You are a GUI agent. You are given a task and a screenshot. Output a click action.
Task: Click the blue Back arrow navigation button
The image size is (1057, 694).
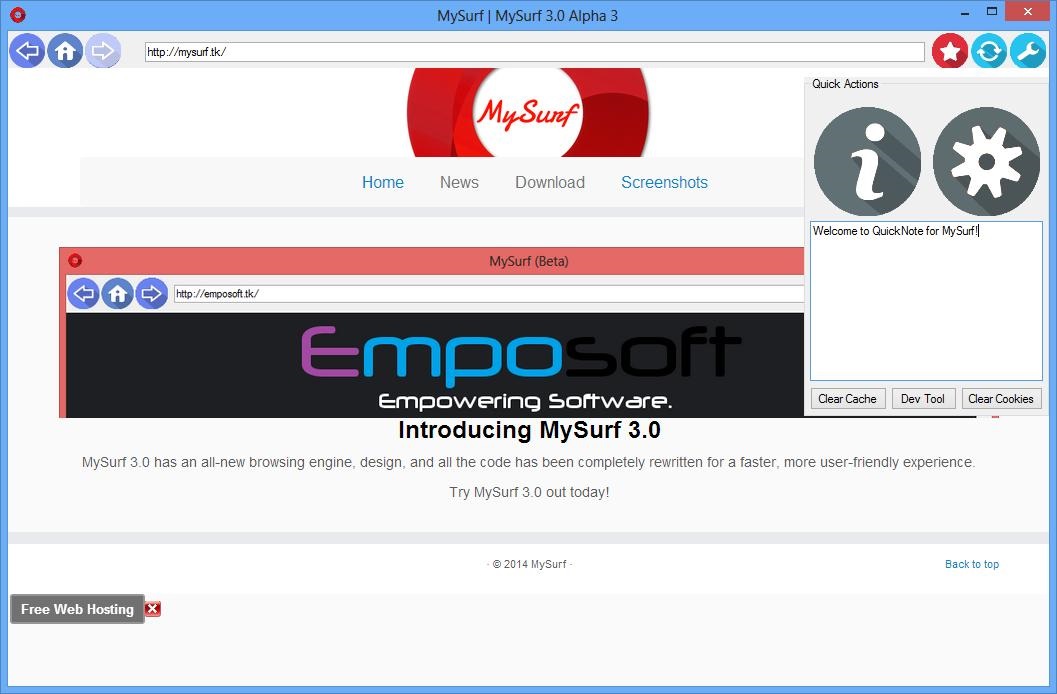pos(27,51)
